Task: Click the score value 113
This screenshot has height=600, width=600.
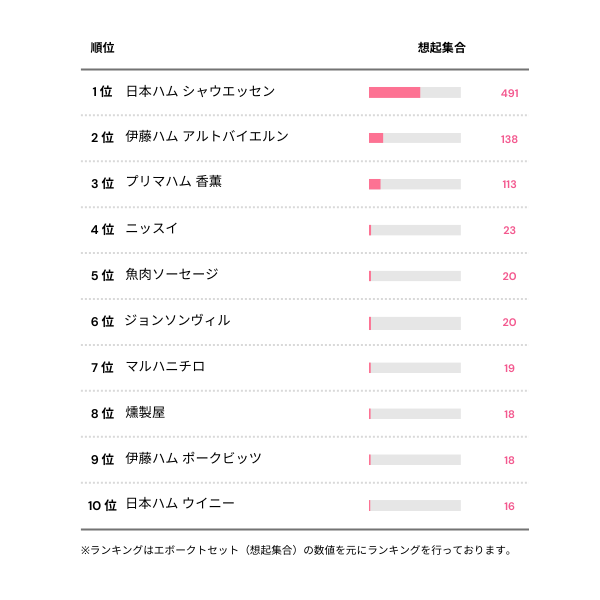Action: coord(509,184)
